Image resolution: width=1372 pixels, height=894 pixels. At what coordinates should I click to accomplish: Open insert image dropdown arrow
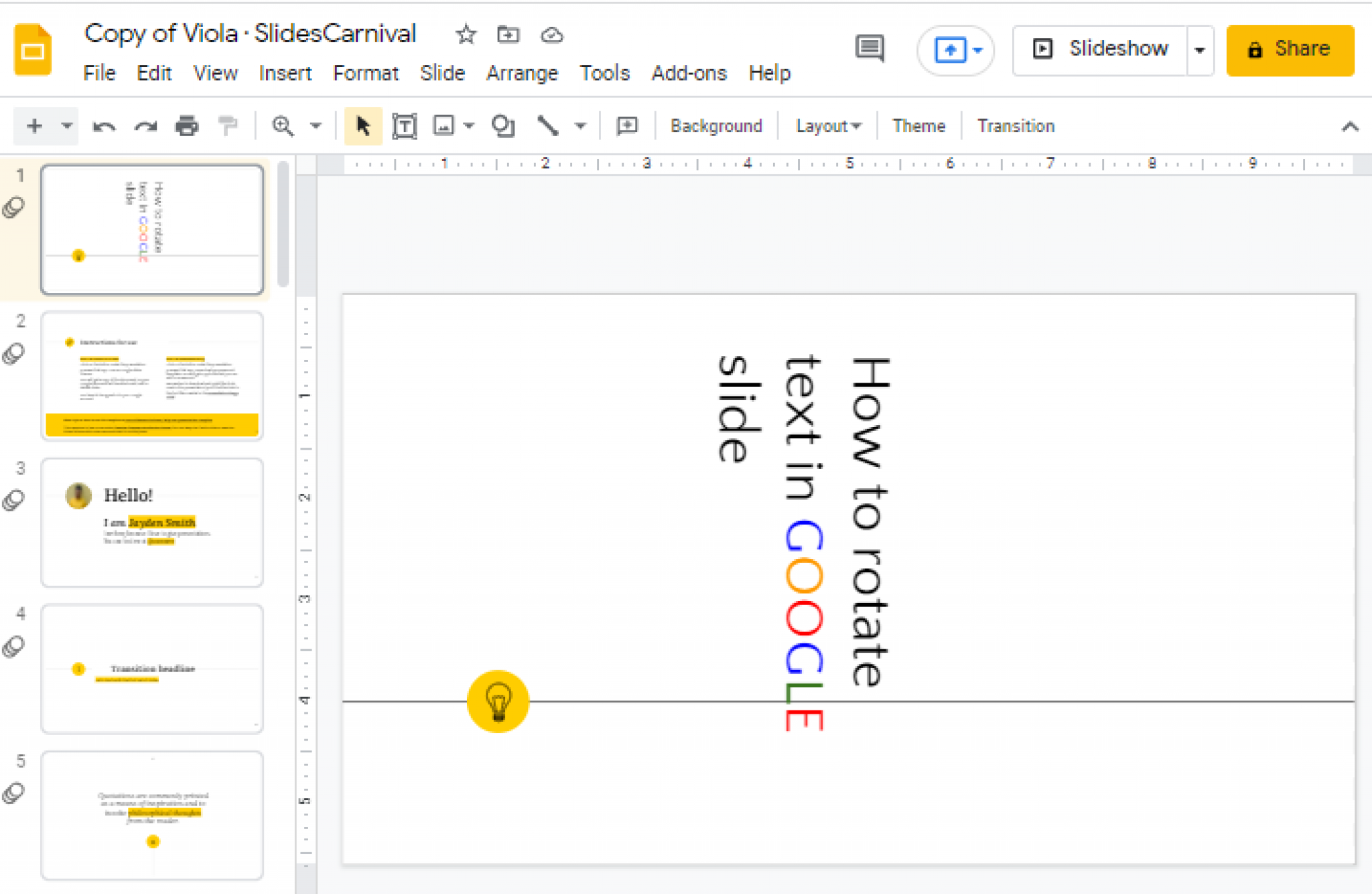pos(469,125)
